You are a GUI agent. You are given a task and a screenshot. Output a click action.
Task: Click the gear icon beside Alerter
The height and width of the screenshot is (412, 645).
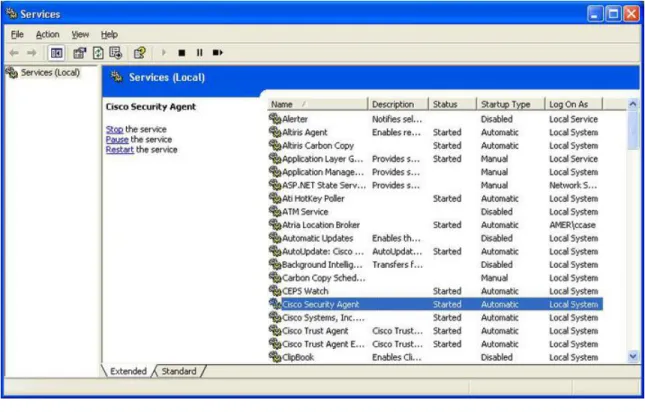coord(274,119)
